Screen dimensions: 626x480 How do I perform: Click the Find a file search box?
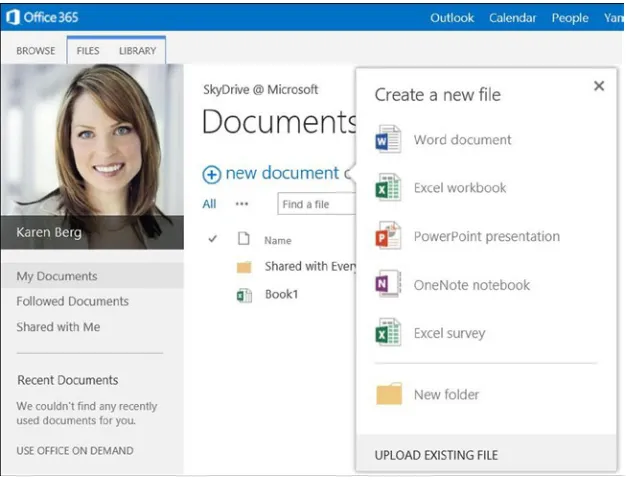(317, 204)
